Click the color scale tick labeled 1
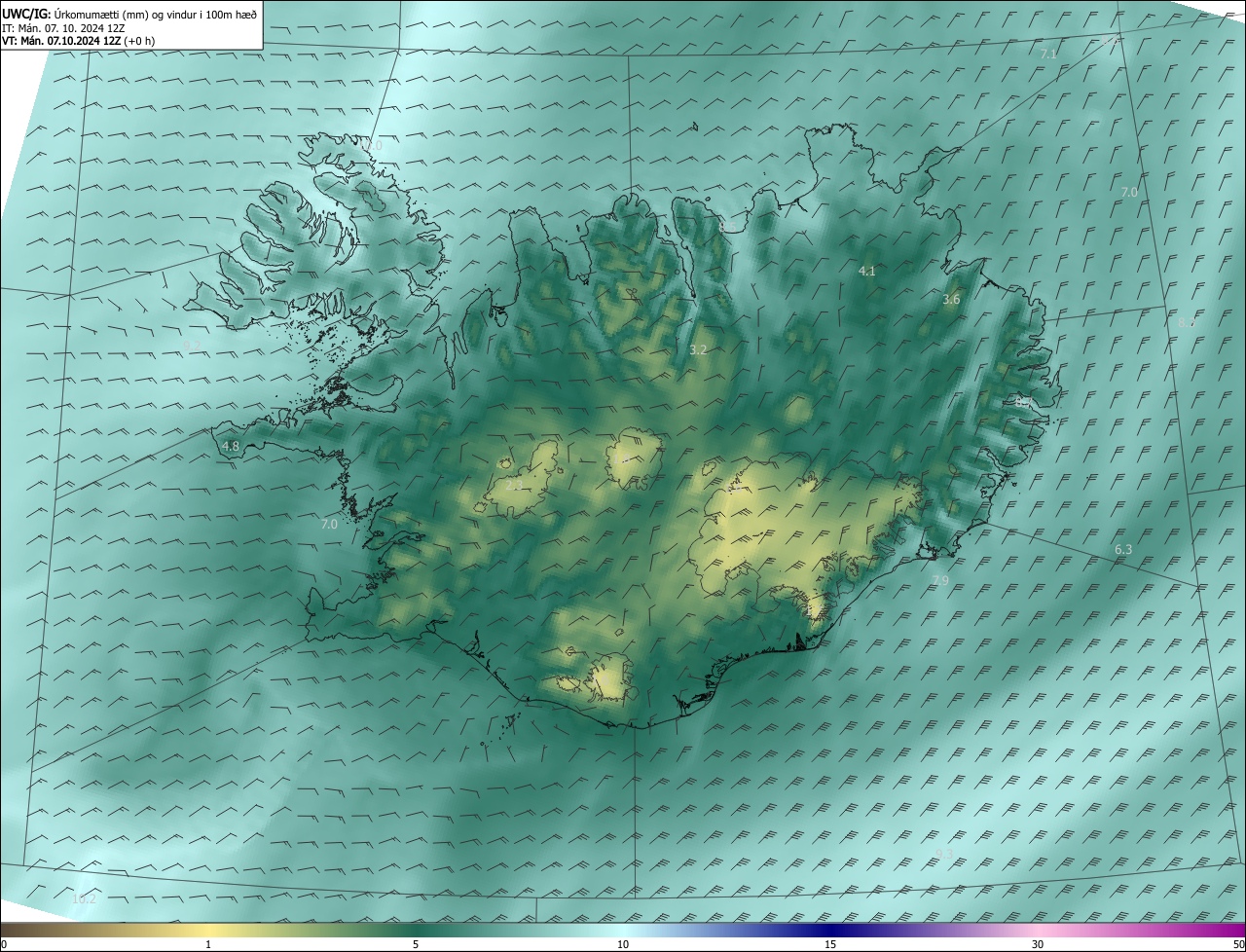The width and height of the screenshot is (1246, 952). pos(209,944)
